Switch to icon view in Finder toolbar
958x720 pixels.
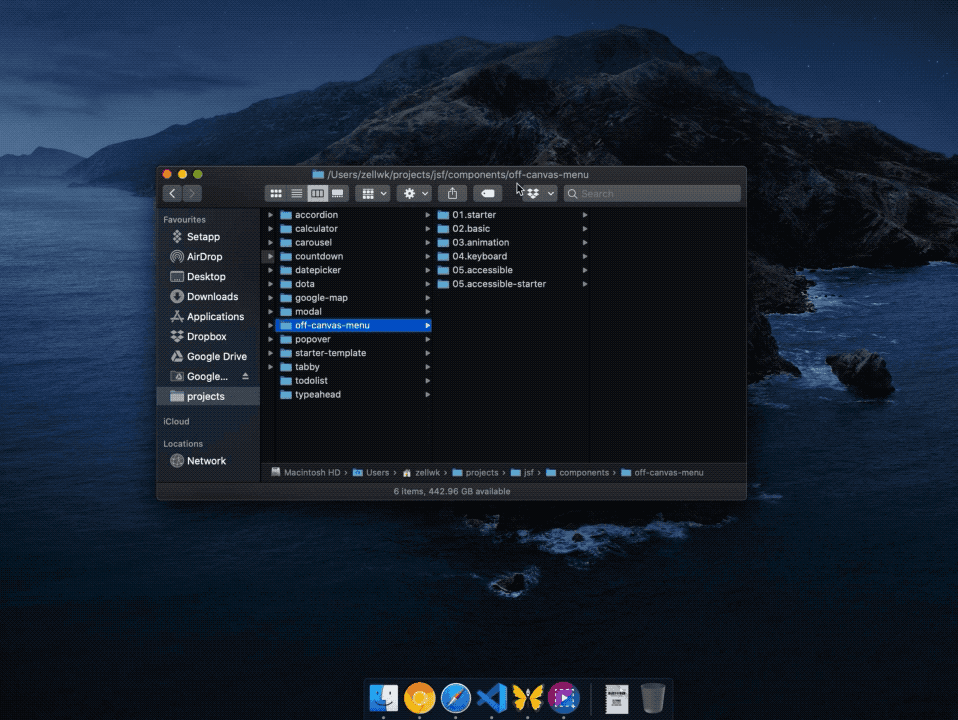pyautogui.click(x=276, y=193)
